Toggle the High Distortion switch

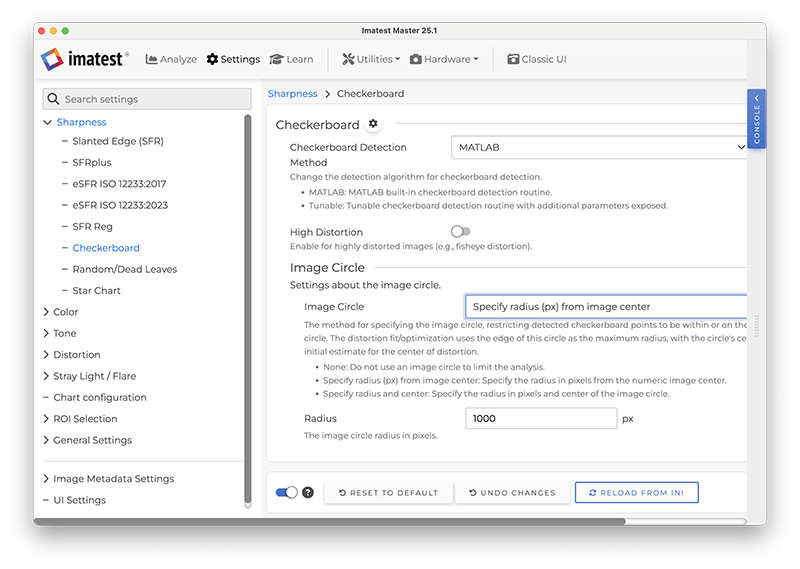point(460,232)
